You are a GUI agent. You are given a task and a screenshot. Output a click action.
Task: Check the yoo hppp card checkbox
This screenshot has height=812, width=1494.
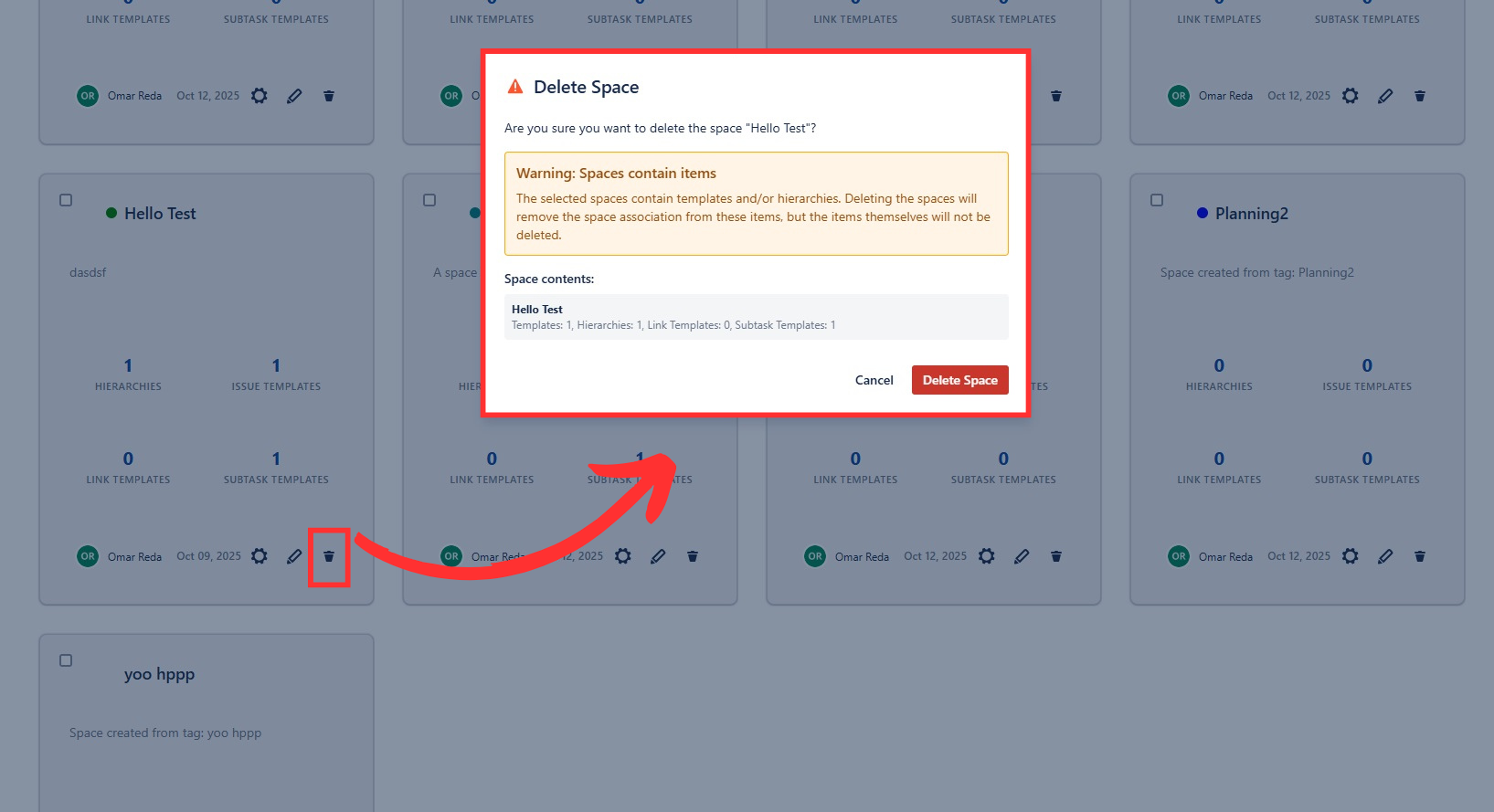tap(66, 660)
